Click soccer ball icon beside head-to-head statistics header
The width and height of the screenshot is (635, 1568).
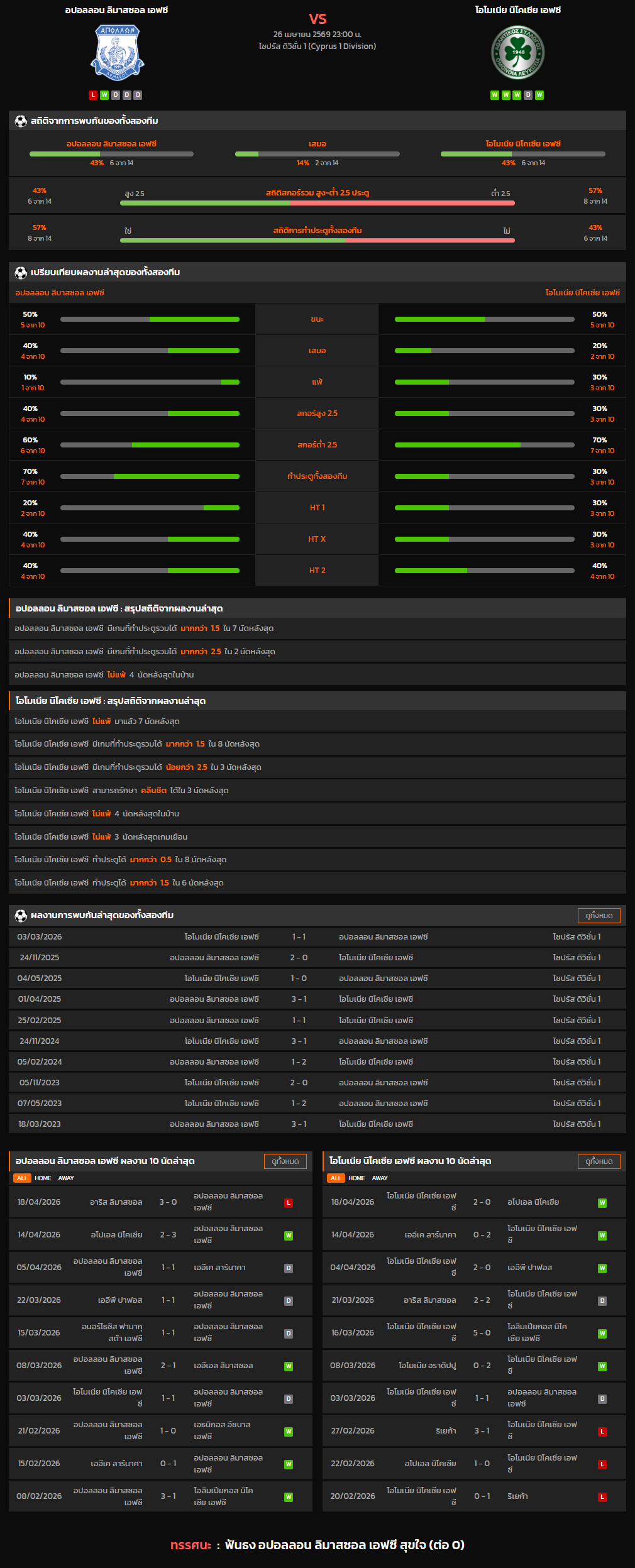click(21, 121)
